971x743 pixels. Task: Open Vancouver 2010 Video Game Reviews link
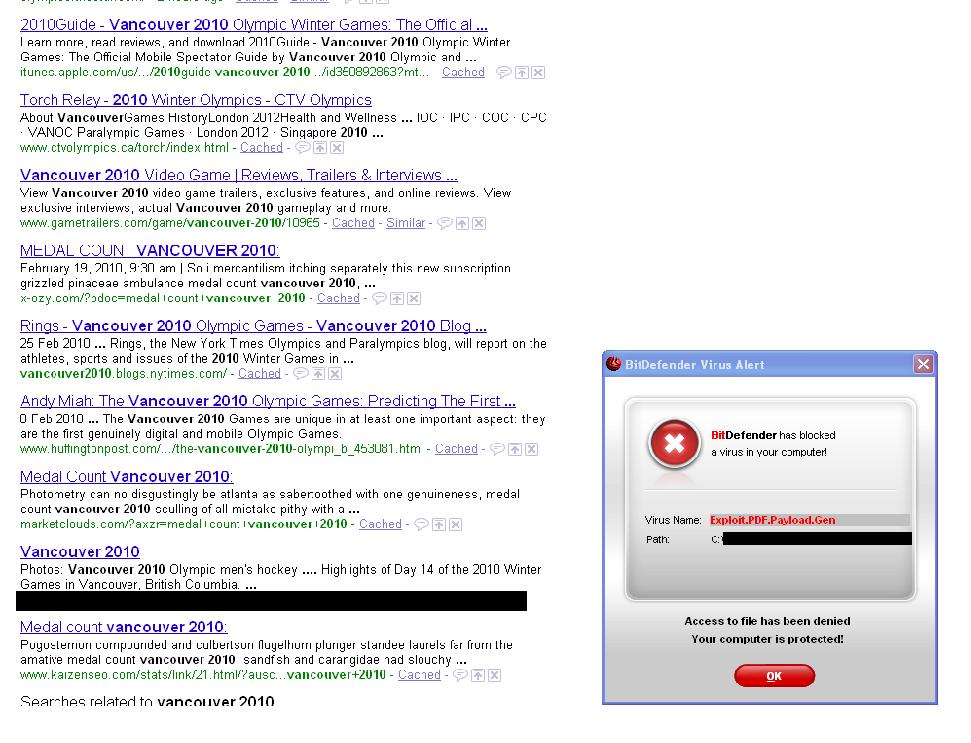point(239,175)
